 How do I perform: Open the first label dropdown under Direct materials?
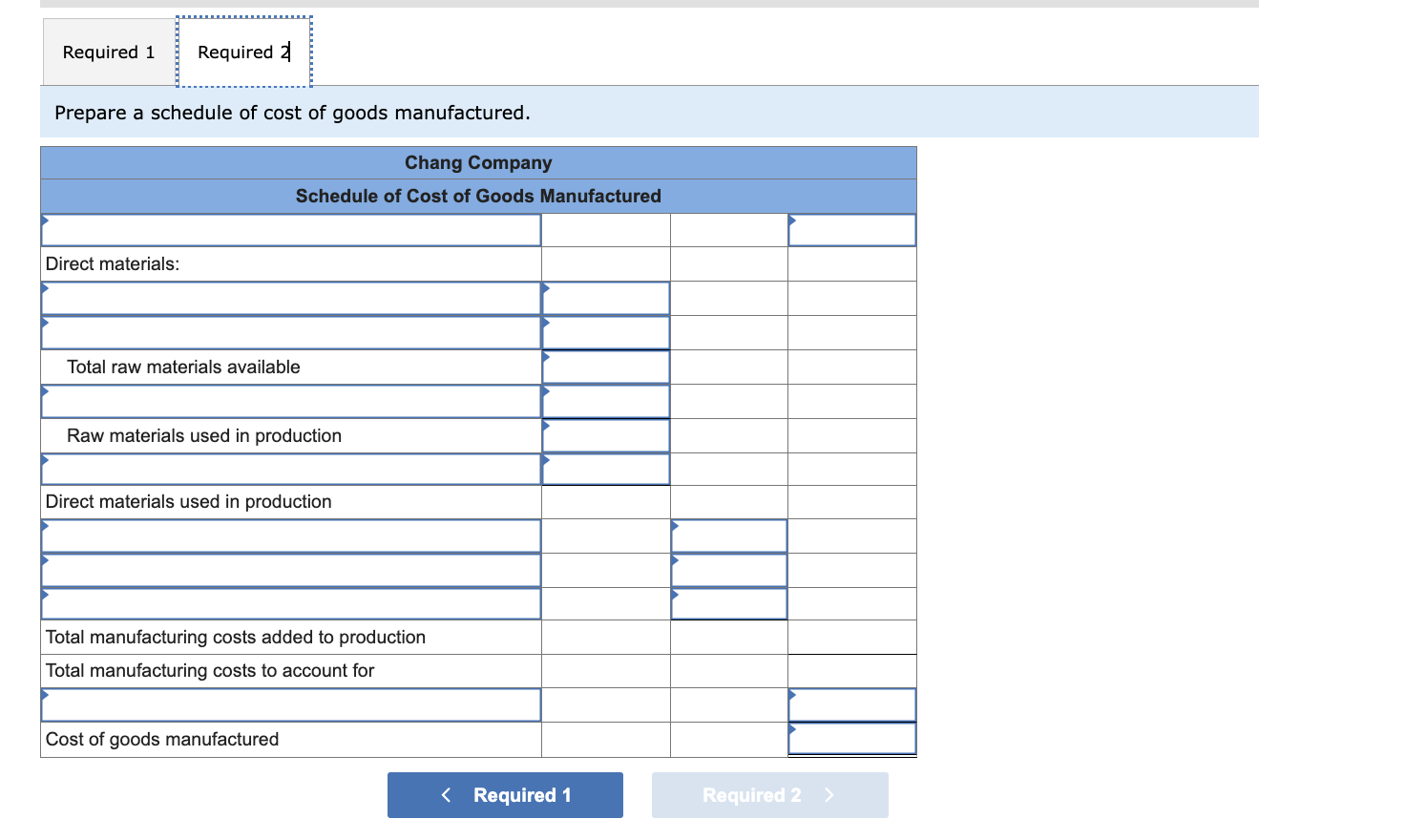(290, 298)
